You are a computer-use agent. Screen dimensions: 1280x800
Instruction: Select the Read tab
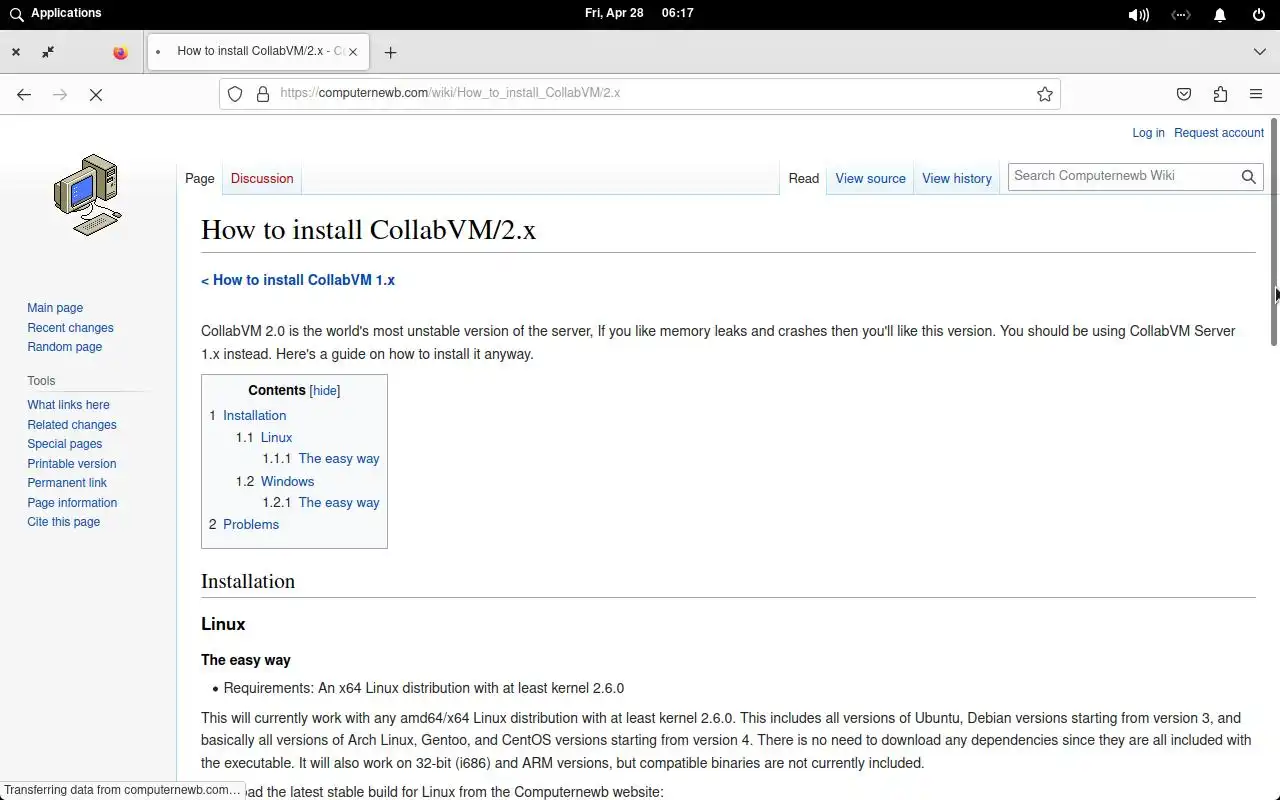804,178
